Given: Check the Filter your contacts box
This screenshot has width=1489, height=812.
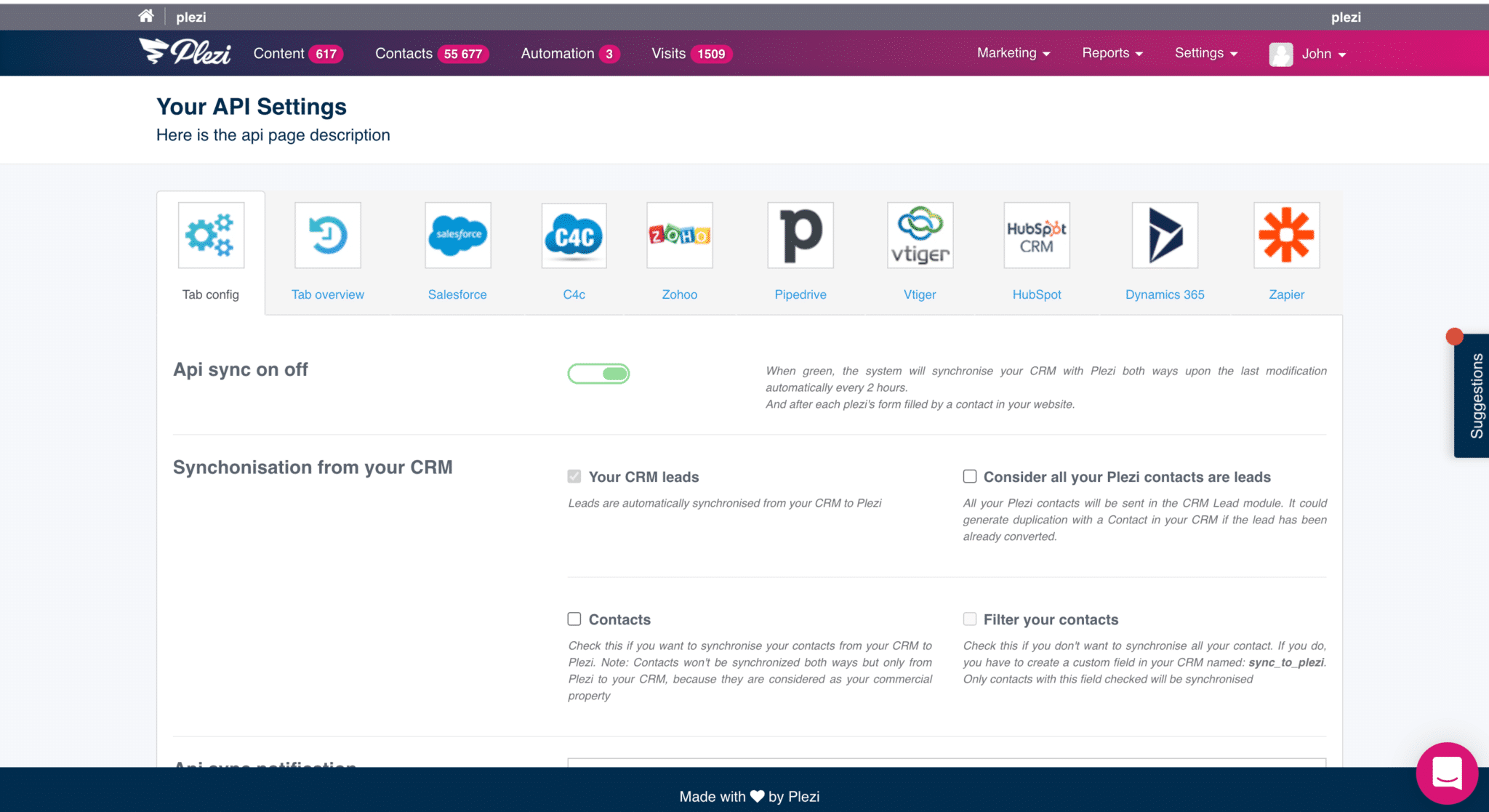Looking at the screenshot, I should click(970, 619).
